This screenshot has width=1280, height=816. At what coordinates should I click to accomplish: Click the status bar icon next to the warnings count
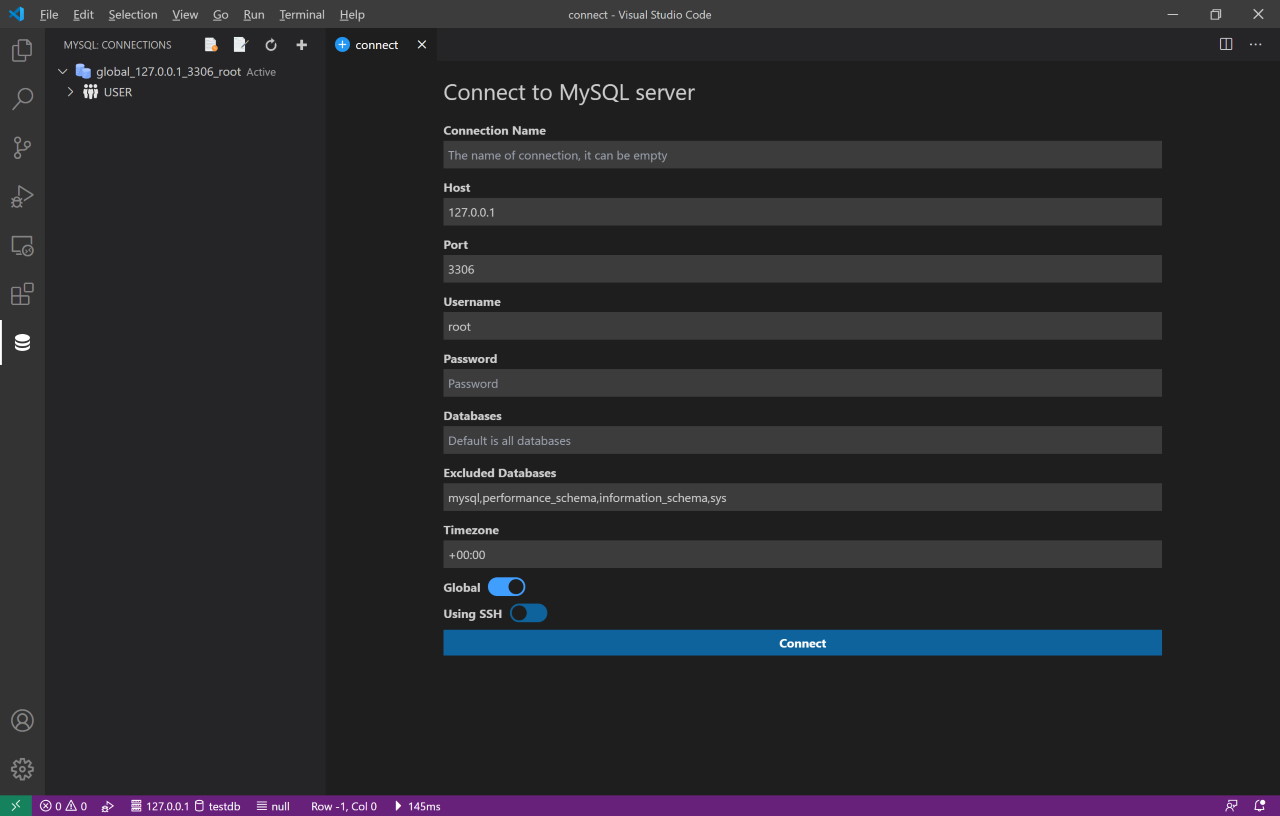(108, 806)
